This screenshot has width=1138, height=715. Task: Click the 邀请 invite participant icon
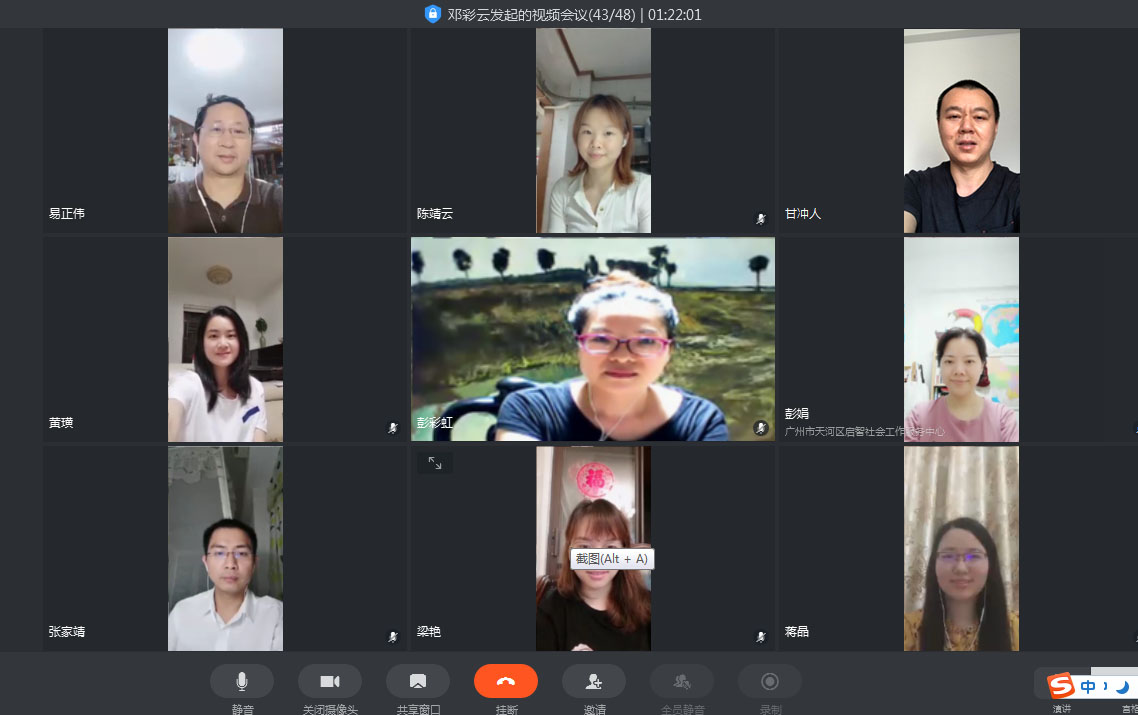click(593, 681)
